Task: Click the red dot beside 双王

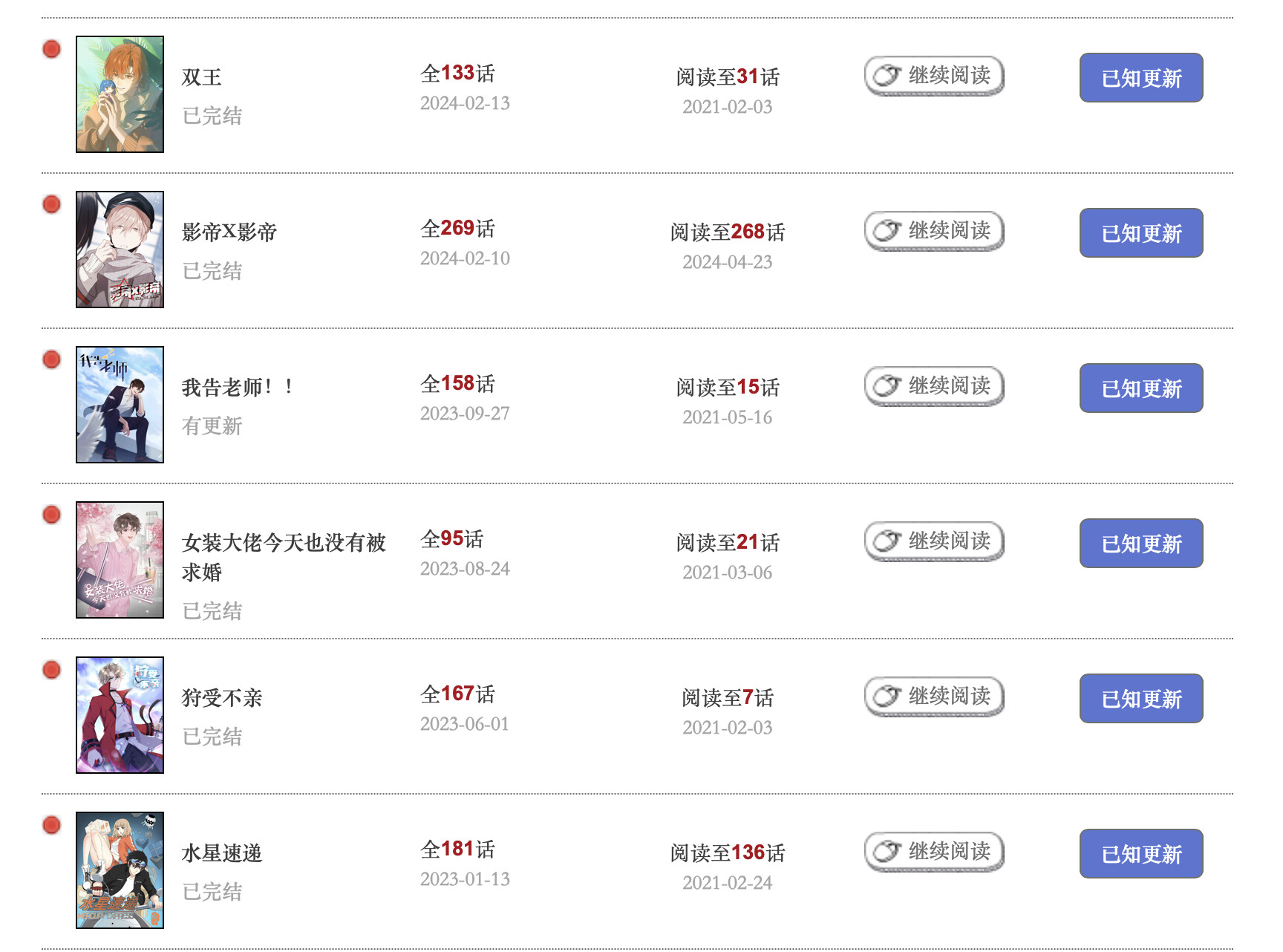Action: coord(51,49)
